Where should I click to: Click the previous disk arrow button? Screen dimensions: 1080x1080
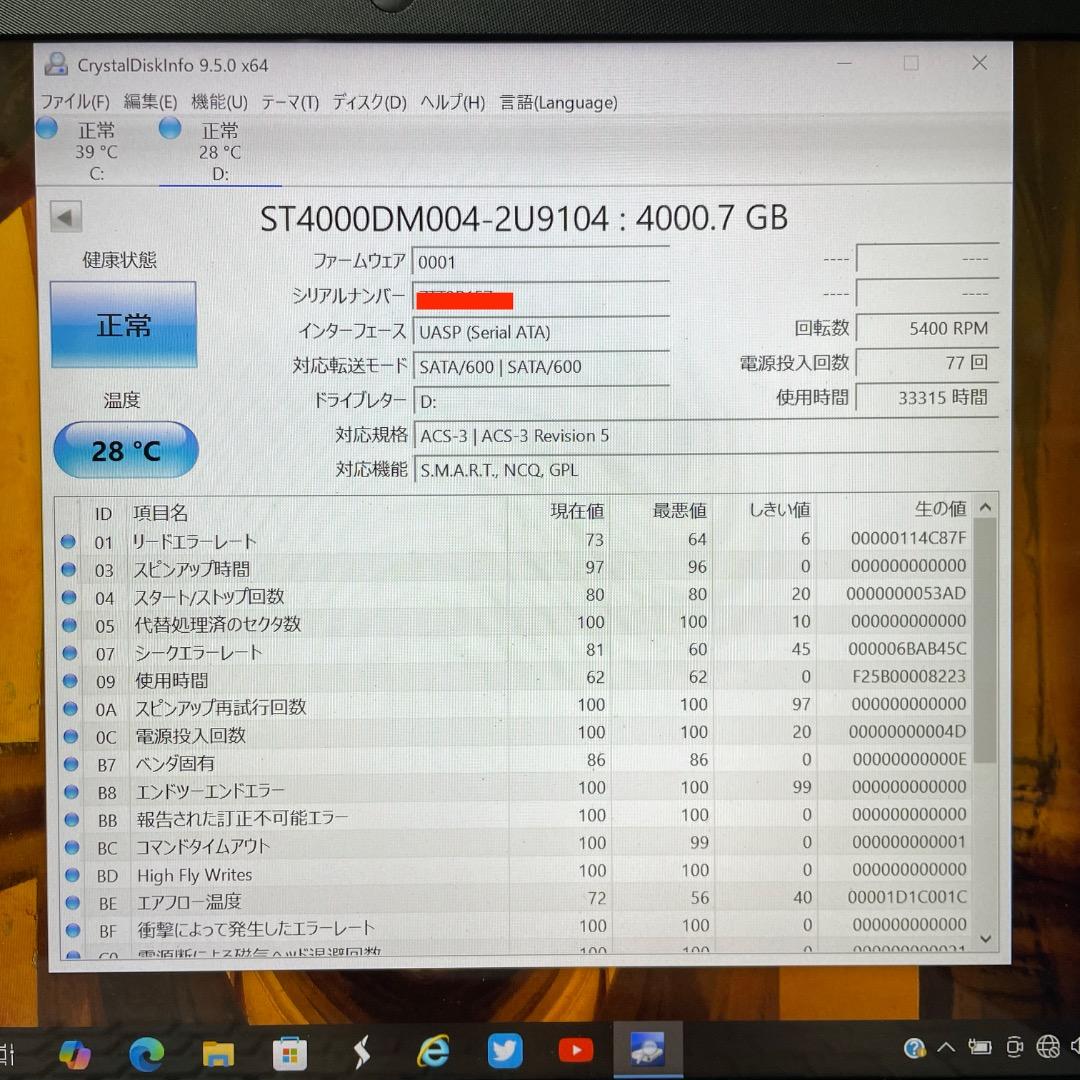tap(65, 218)
